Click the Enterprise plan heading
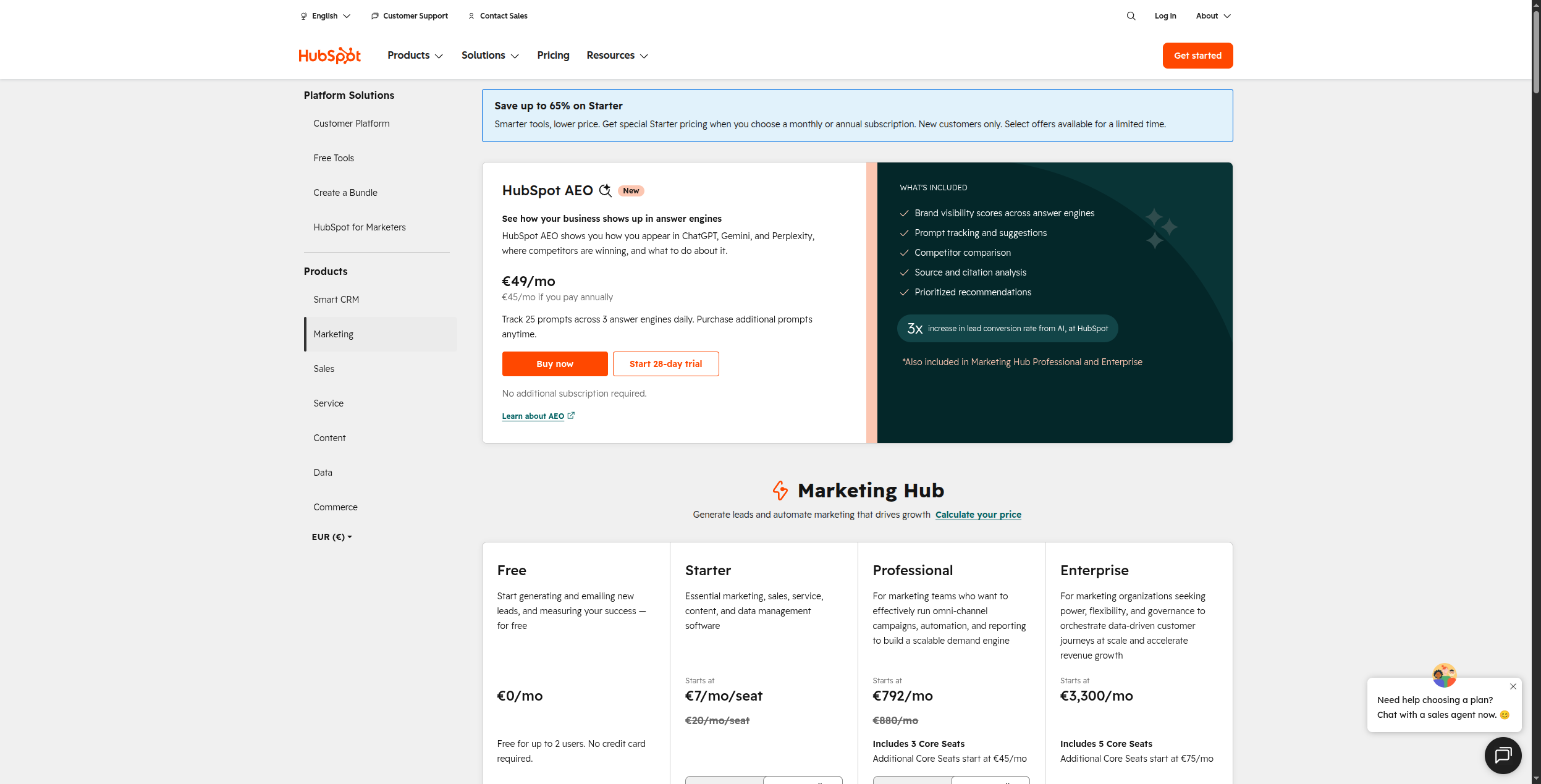 tap(1094, 570)
